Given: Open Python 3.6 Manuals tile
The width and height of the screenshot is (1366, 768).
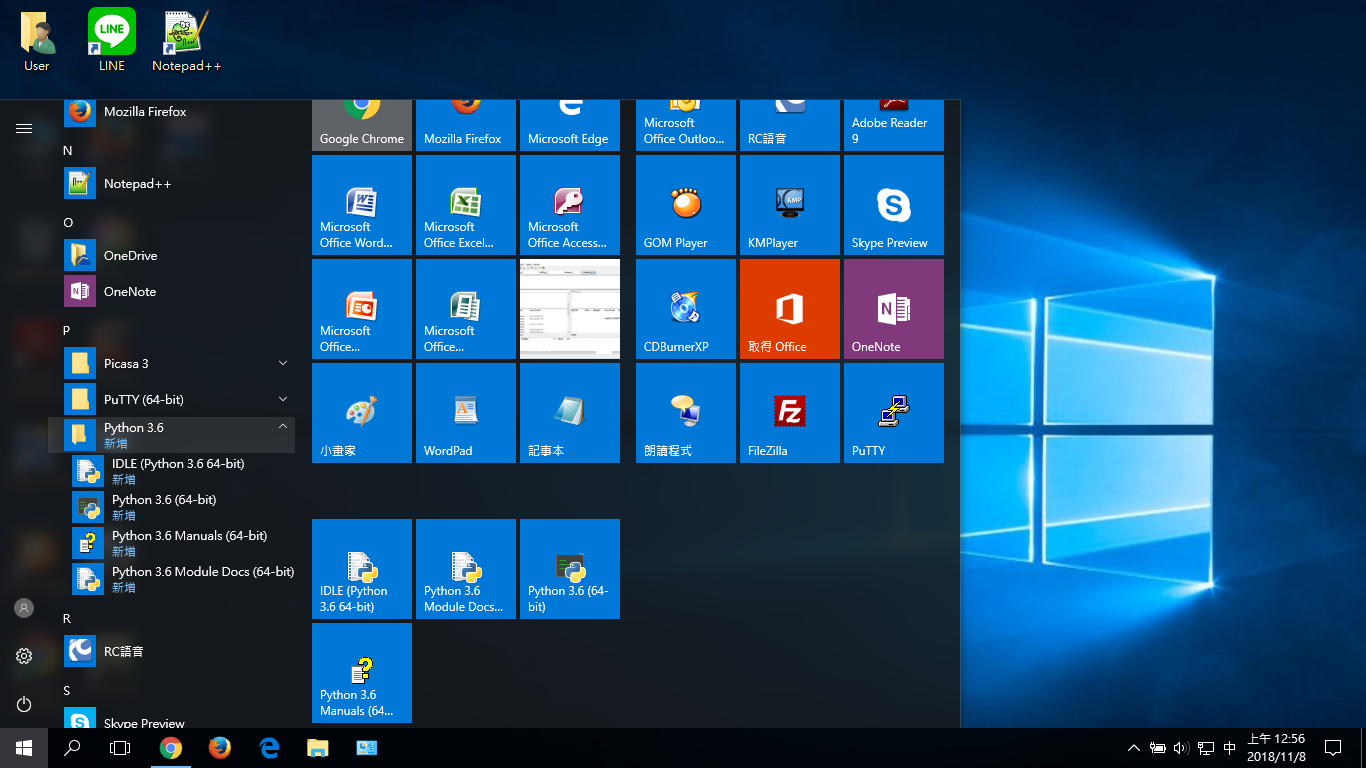Looking at the screenshot, I should pos(362,673).
